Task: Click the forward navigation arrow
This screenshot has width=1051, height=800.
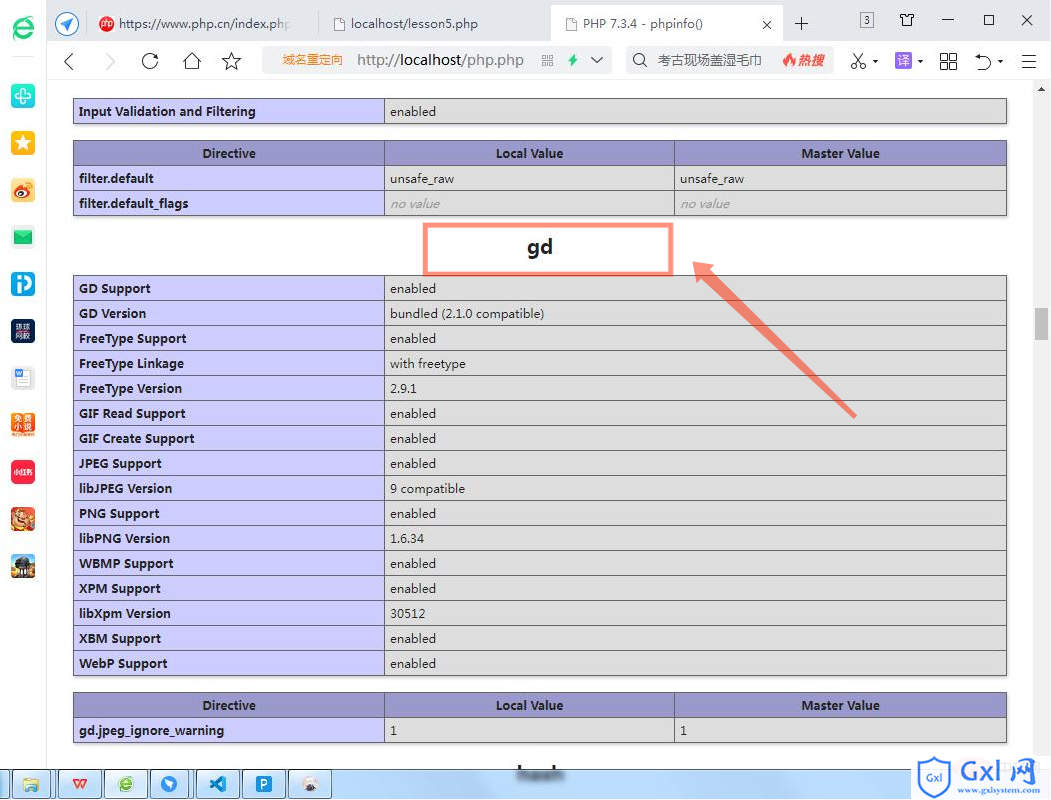Action: point(110,62)
